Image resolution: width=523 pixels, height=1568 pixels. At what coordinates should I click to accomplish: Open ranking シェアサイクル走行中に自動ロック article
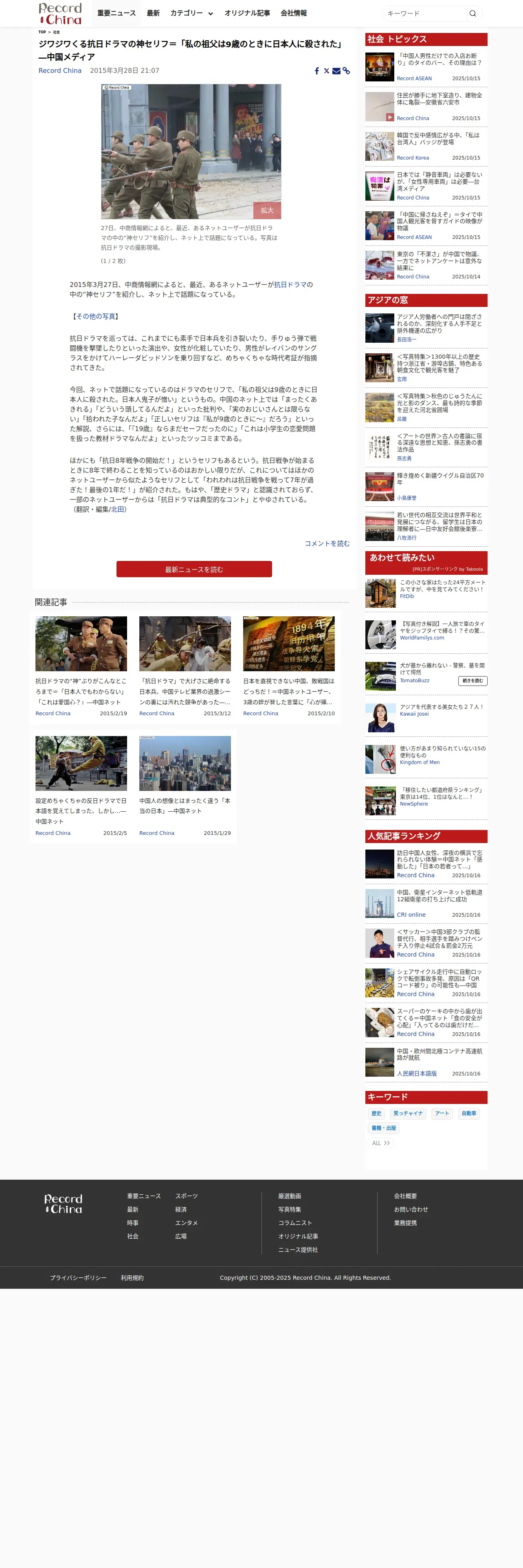coord(439,979)
